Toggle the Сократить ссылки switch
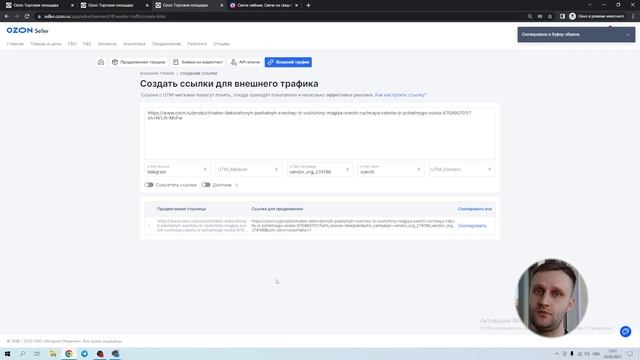Viewport: 640px width, 360px height. point(149,185)
